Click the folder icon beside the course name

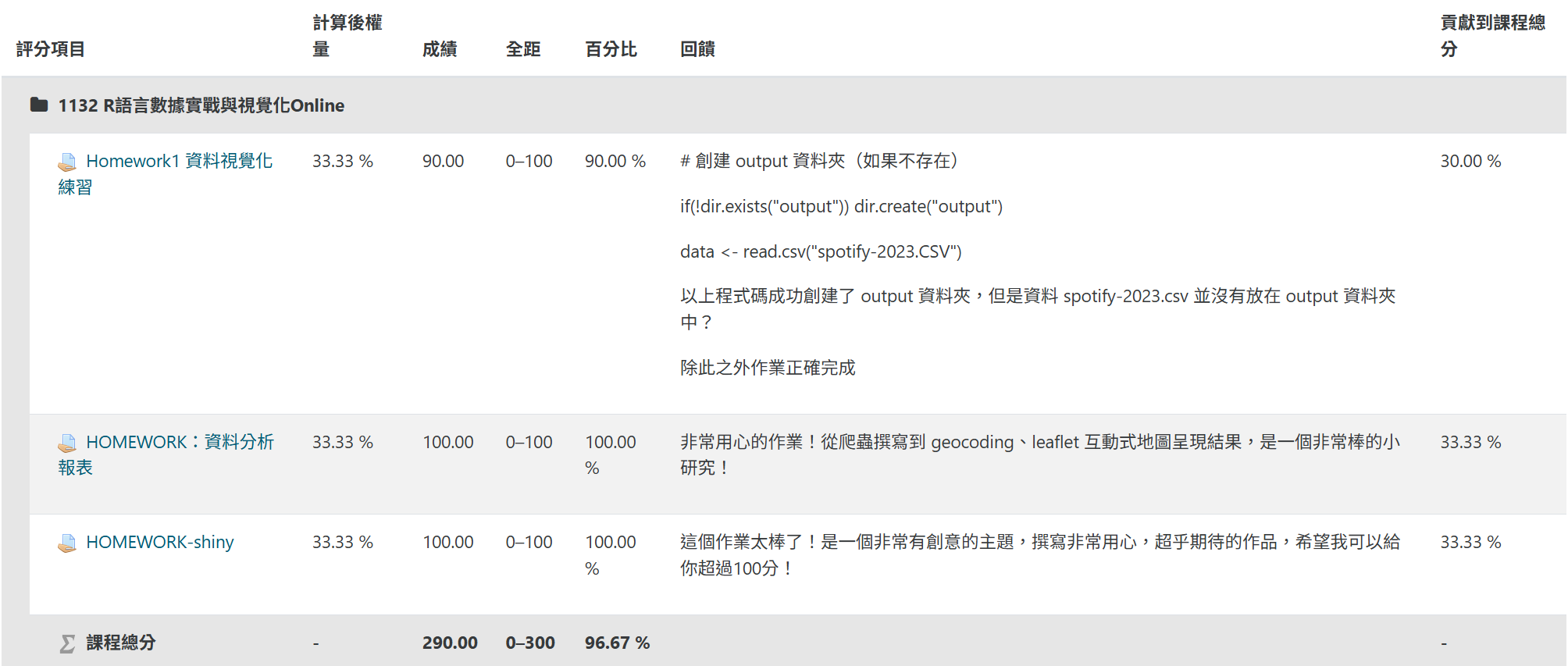[39, 105]
